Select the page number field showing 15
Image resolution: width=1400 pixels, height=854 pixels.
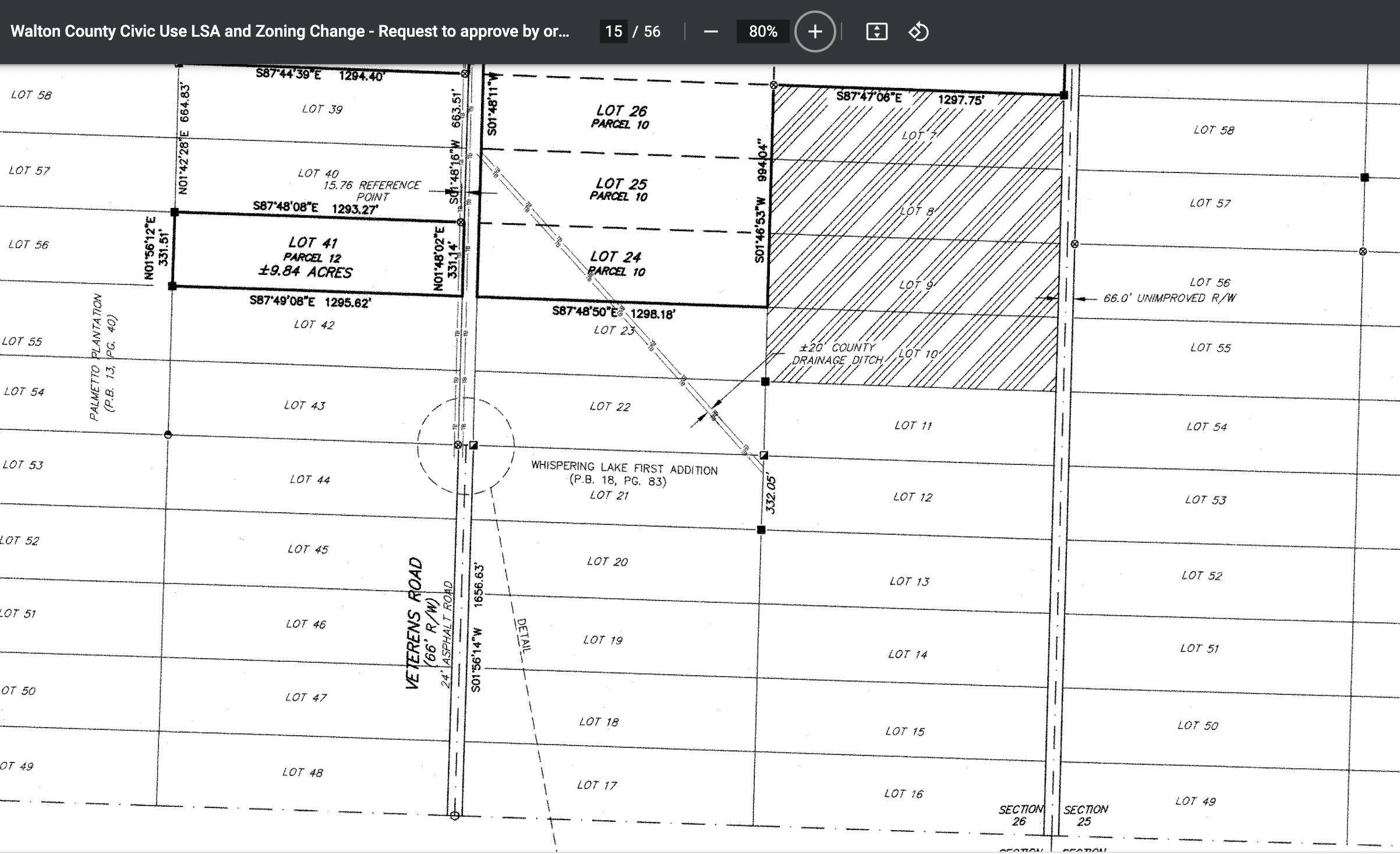[x=613, y=31]
